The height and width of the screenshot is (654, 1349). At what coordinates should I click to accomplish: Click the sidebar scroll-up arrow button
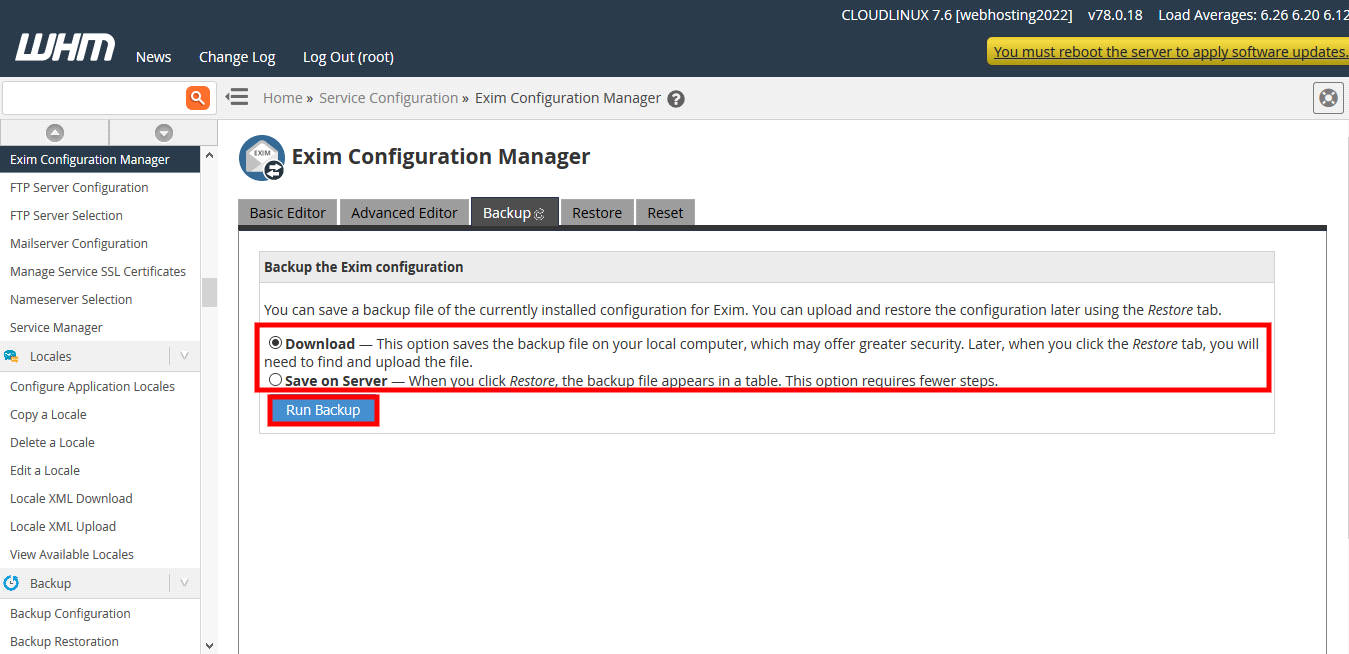click(x=55, y=133)
